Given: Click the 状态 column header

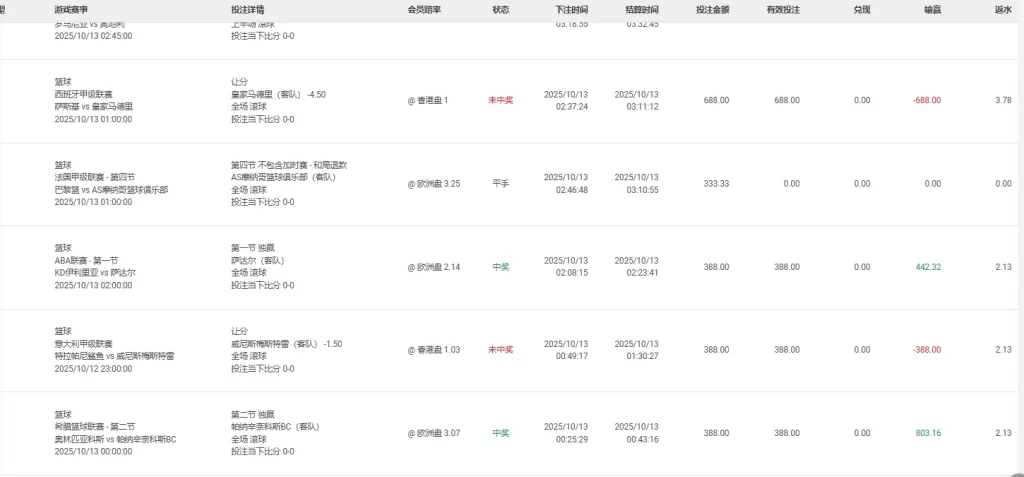Looking at the screenshot, I should [501, 9].
